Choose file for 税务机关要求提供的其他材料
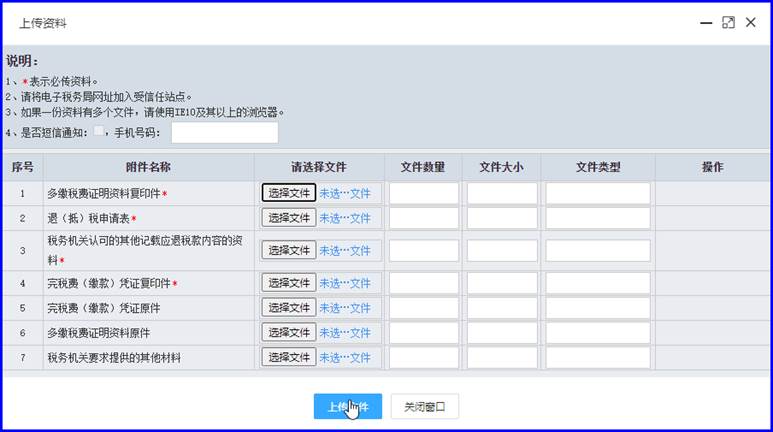Screen dimensions: 773x432 [289, 357]
